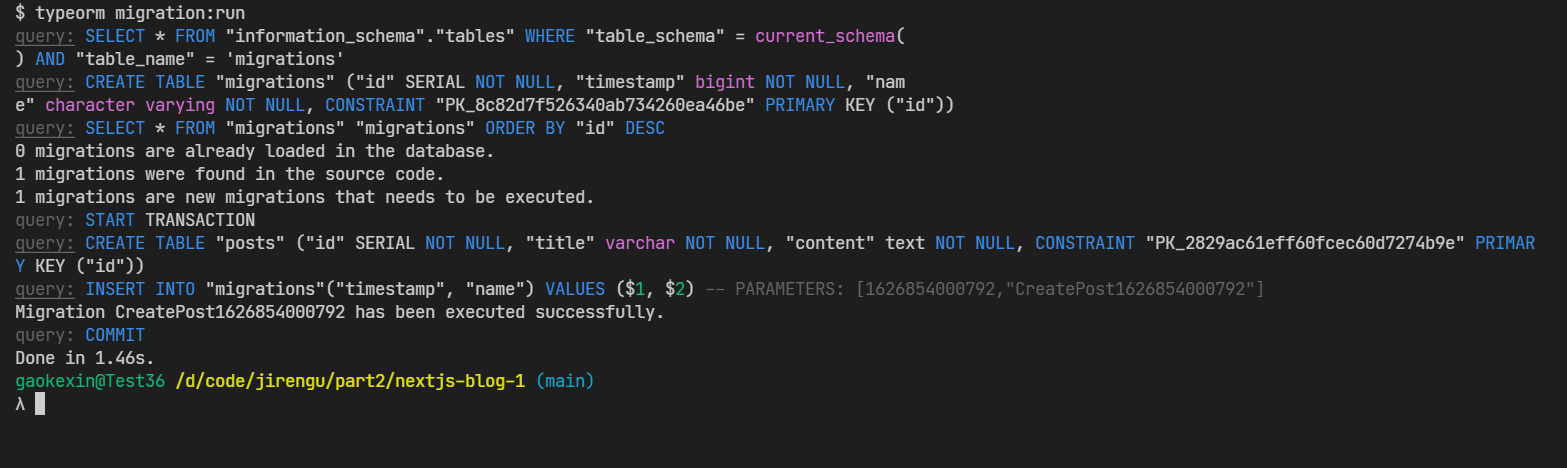Image resolution: width=1567 pixels, height=468 pixels.
Task: Click the username 'gaokexin@Test36'
Action: click(90, 381)
